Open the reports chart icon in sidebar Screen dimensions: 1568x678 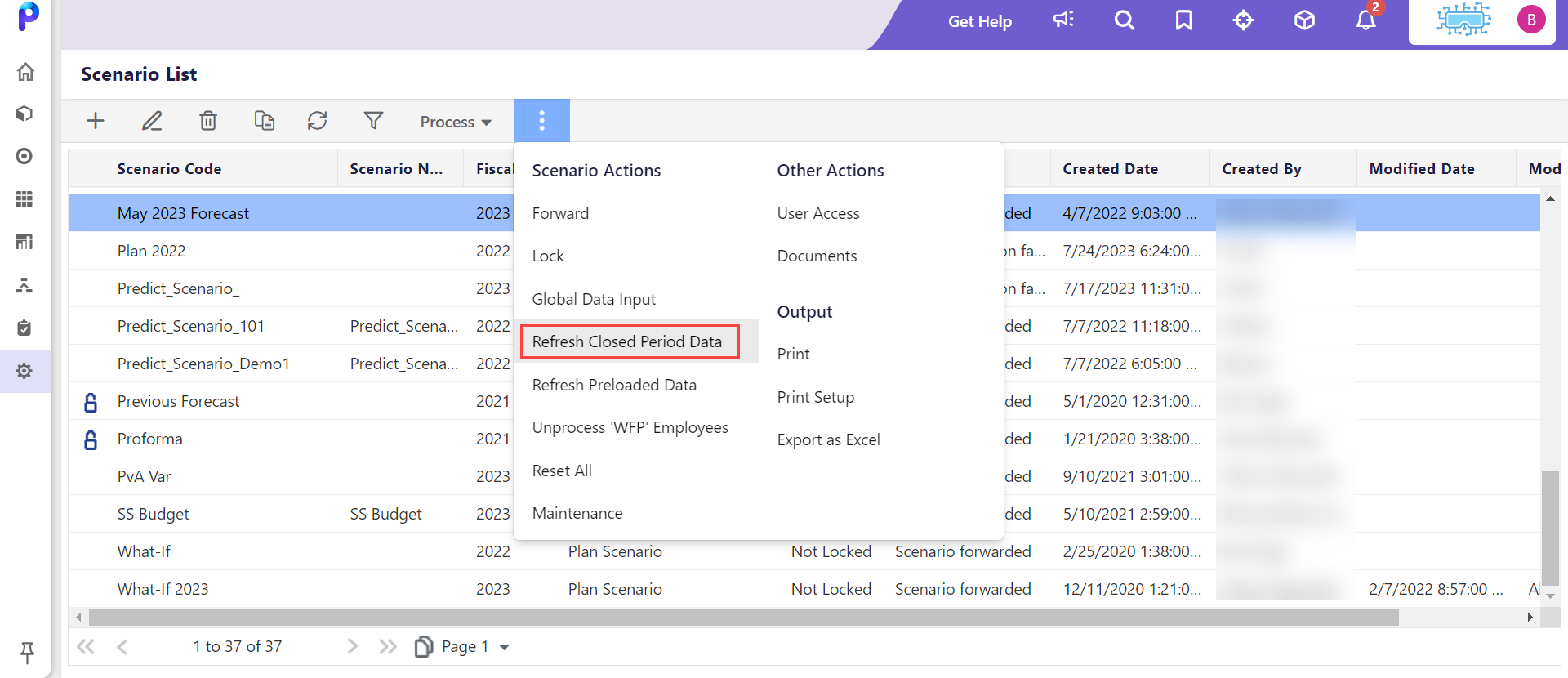pyautogui.click(x=24, y=242)
